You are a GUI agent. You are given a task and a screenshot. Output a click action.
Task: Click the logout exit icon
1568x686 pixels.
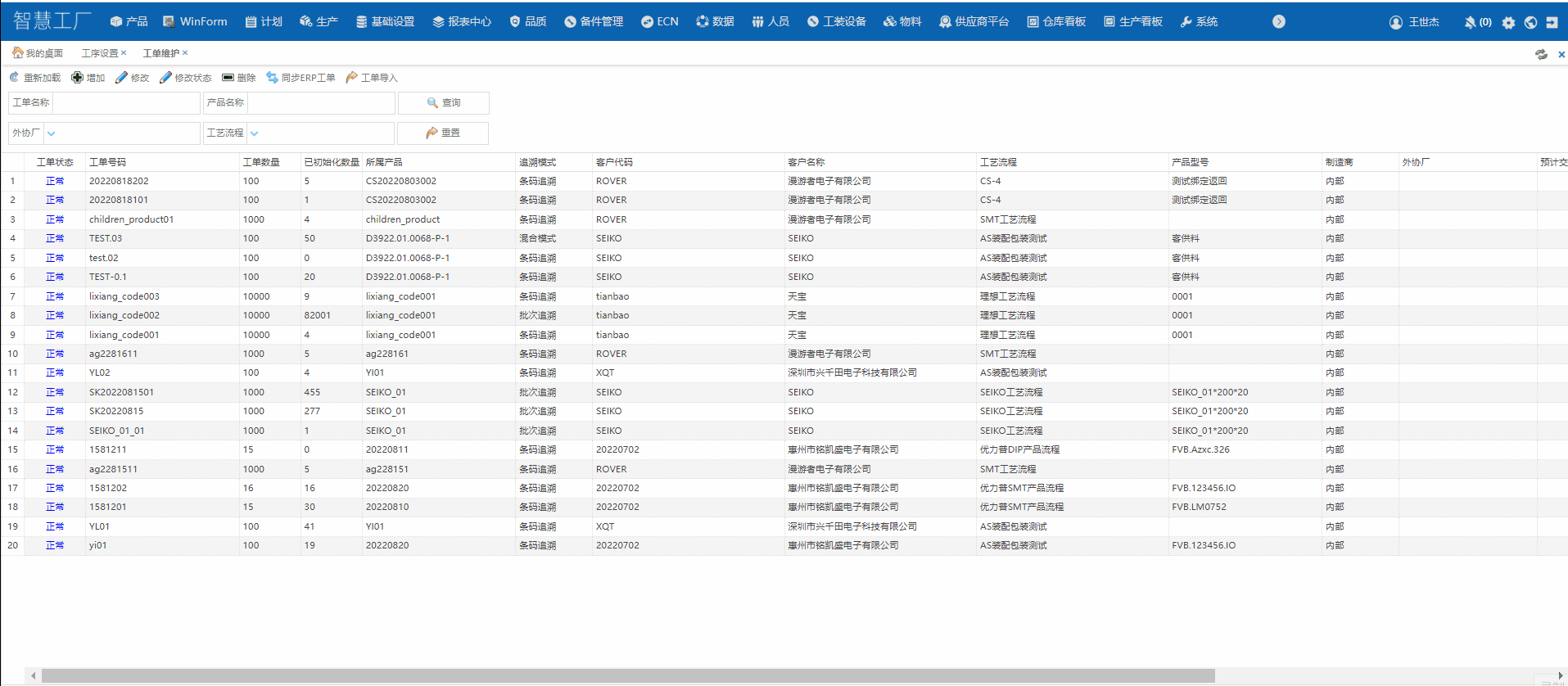1552,22
